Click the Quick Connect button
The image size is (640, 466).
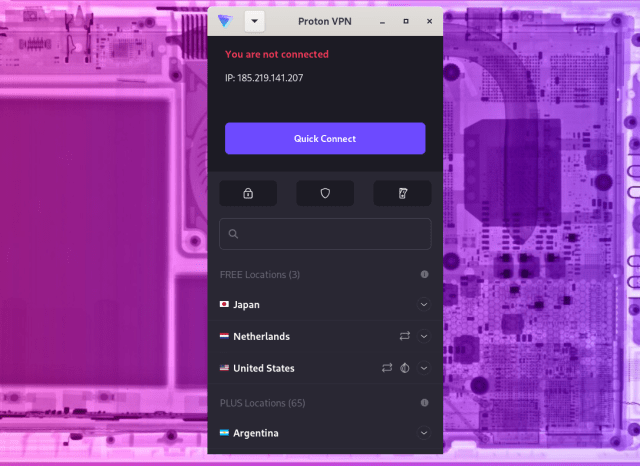click(325, 139)
